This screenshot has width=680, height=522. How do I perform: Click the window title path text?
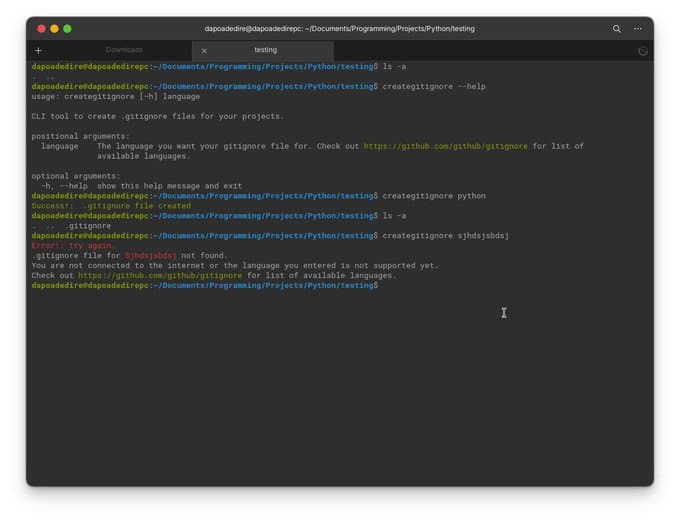click(339, 29)
